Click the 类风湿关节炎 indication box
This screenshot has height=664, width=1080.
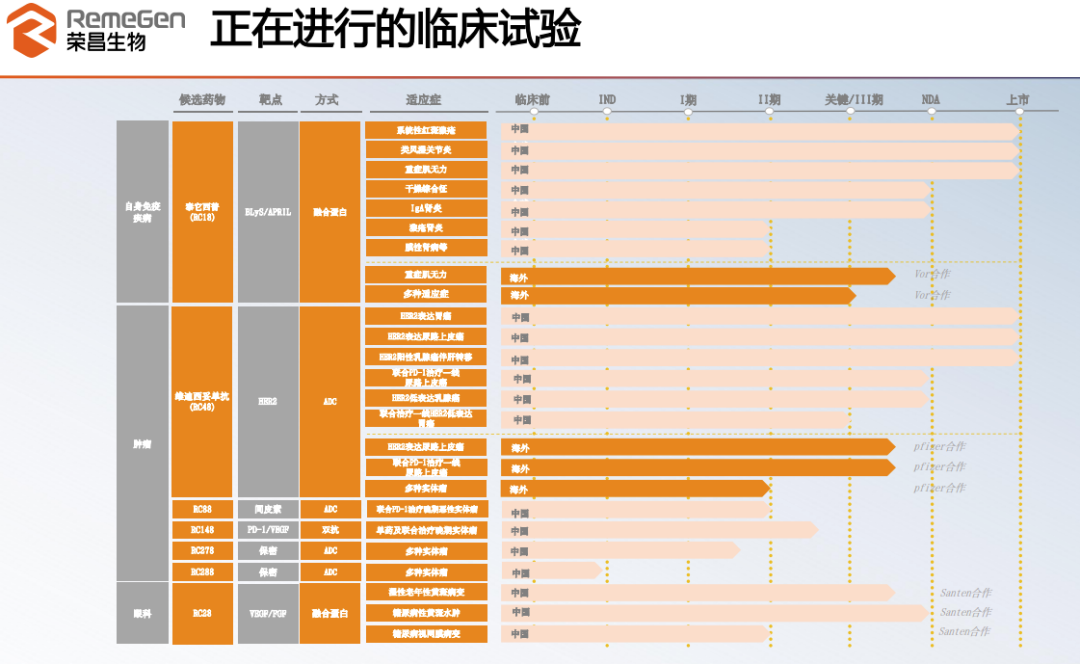click(426, 150)
